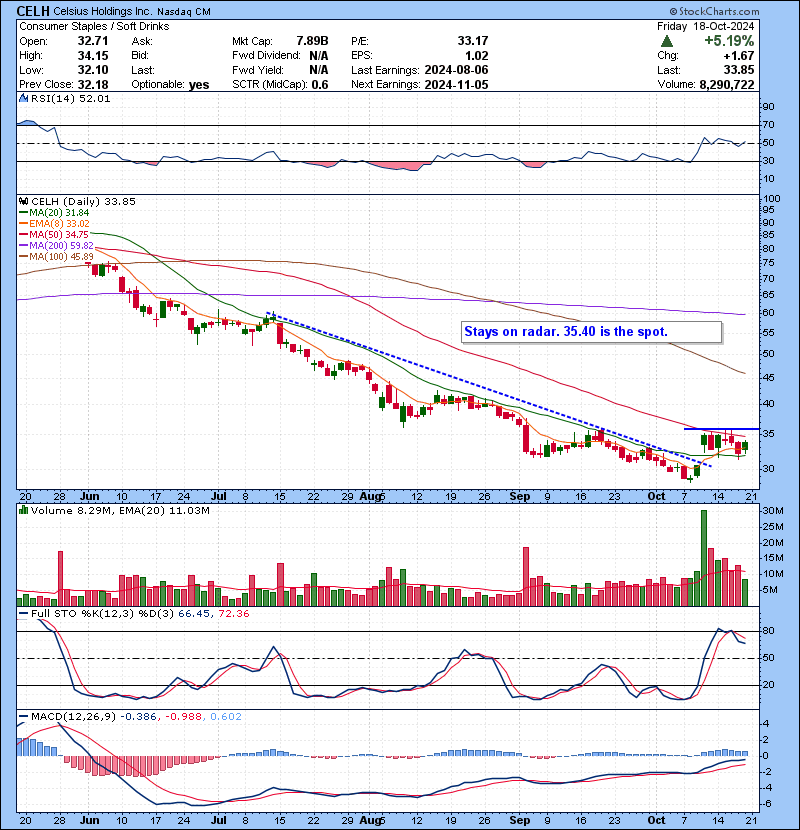Click the blue horizontal resistance line near 35

[x=721, y=429]
